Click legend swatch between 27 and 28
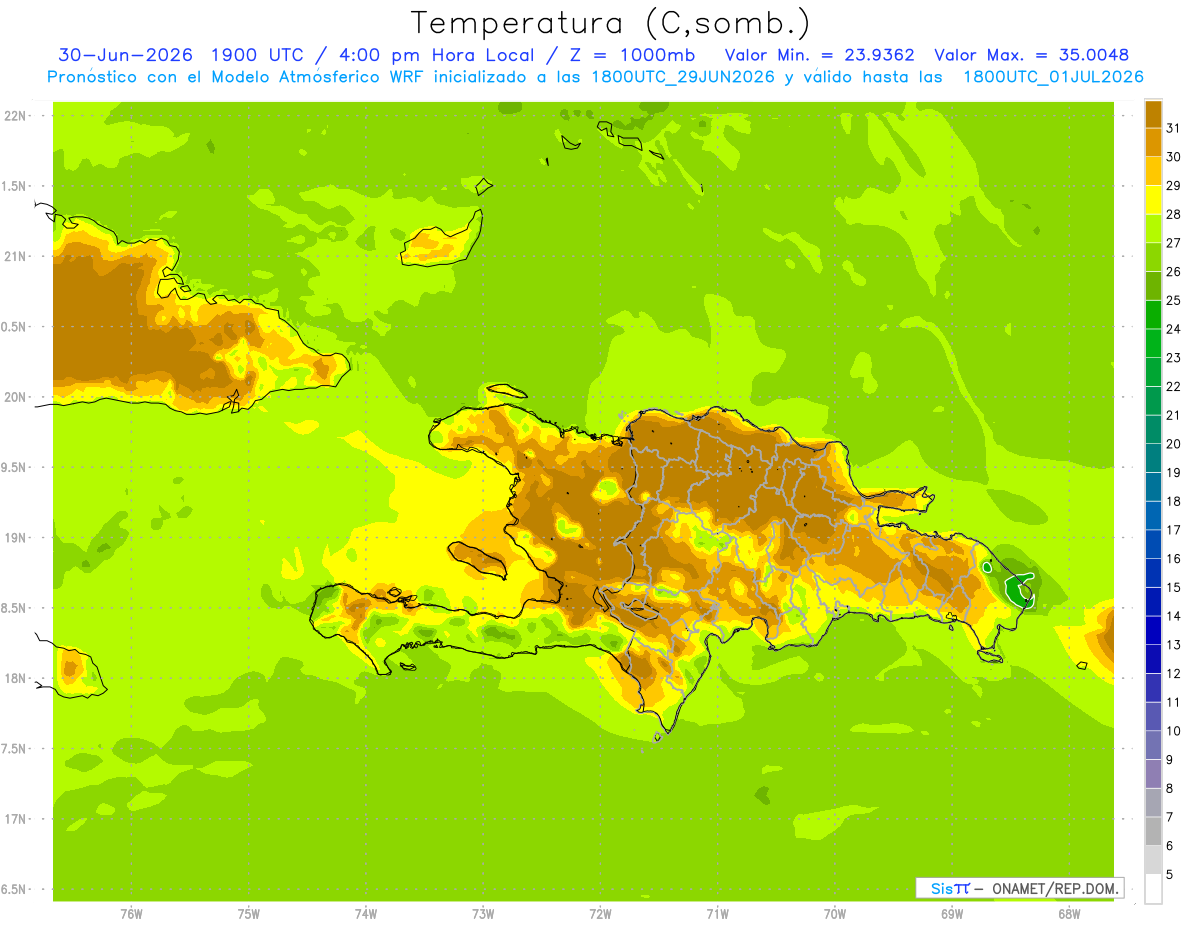1200x927 pixels. pyautogui.click(x=1153, y=228)
